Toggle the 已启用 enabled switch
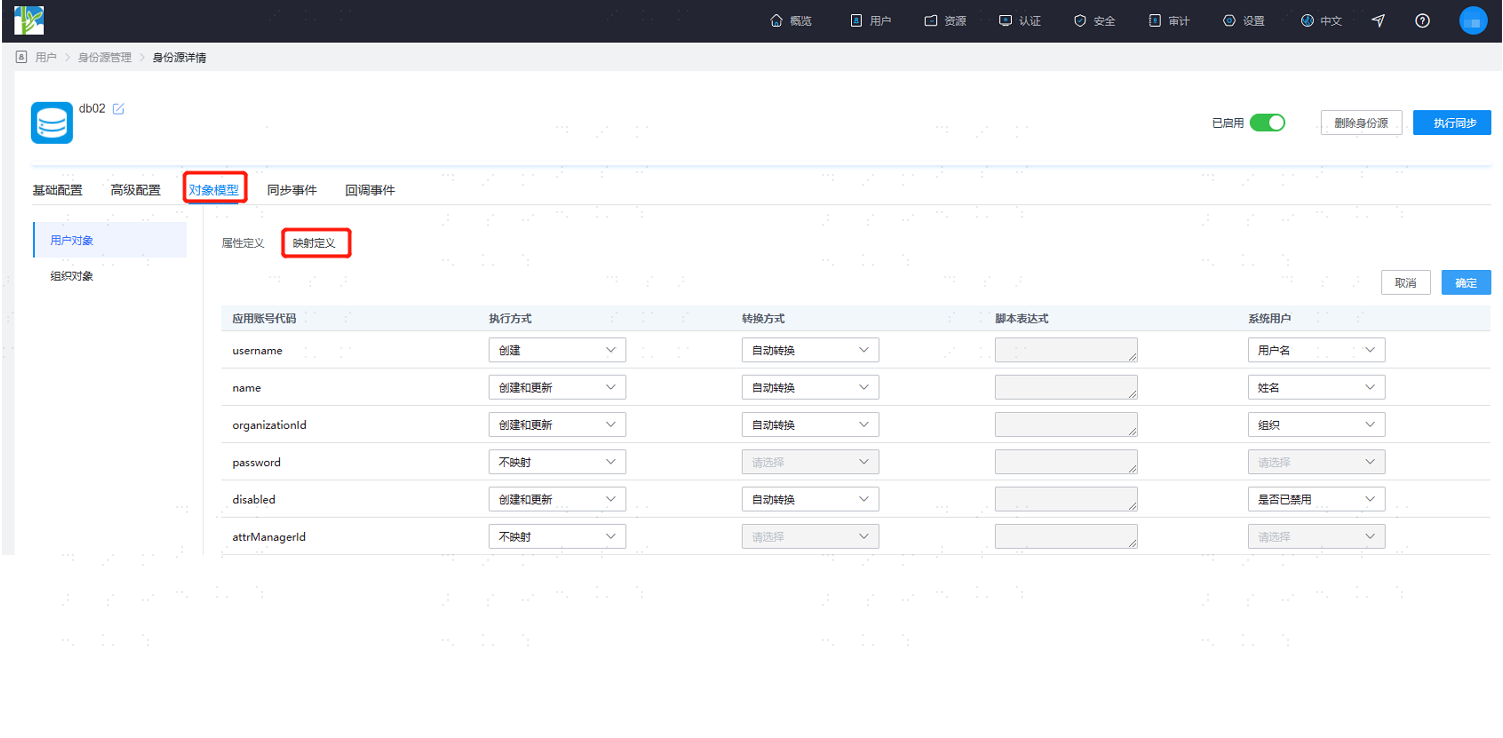The image size is (1503, 738). tap(1267, 123)
